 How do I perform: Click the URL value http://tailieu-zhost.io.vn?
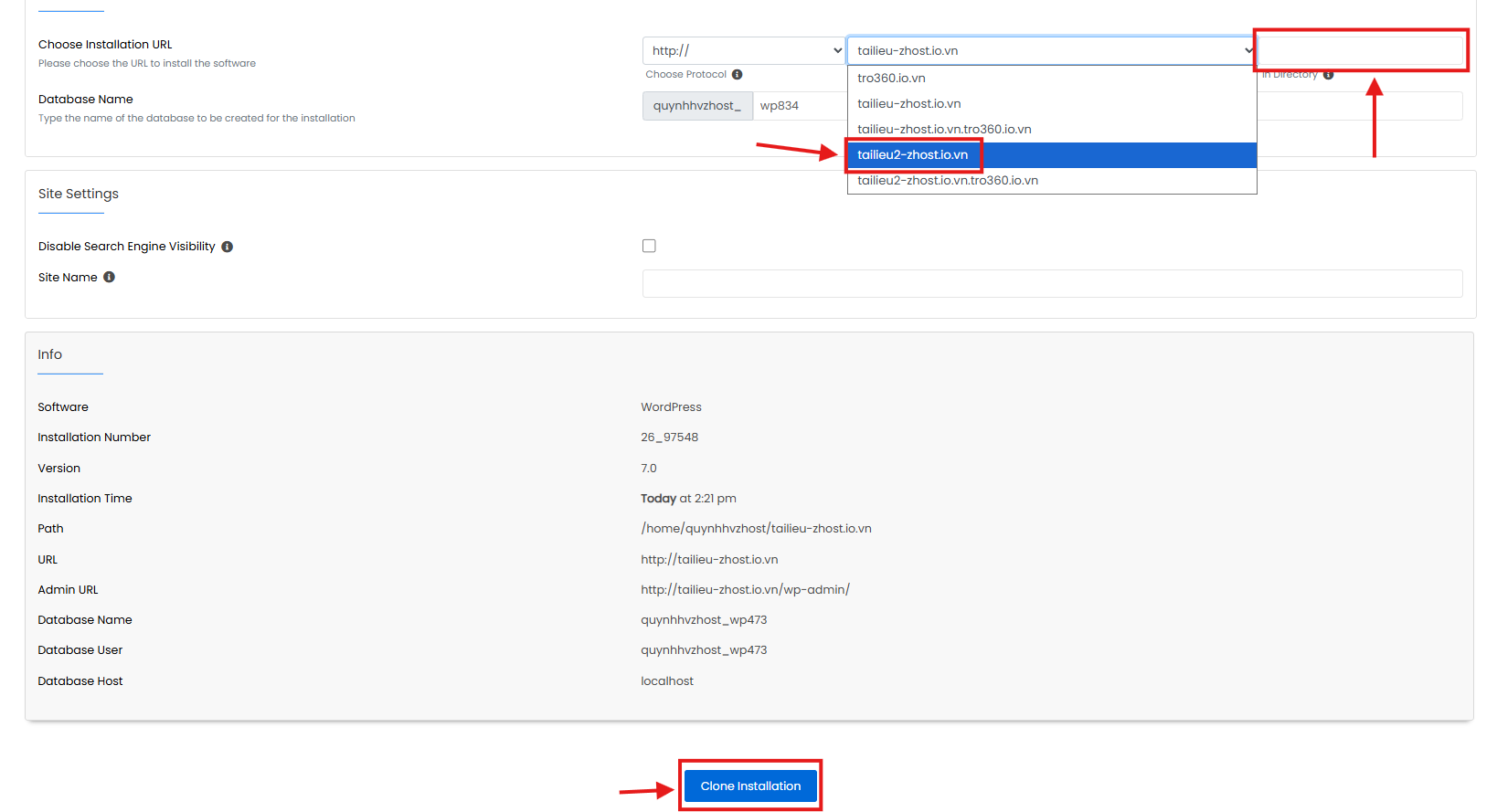click(x=709, y=559)
